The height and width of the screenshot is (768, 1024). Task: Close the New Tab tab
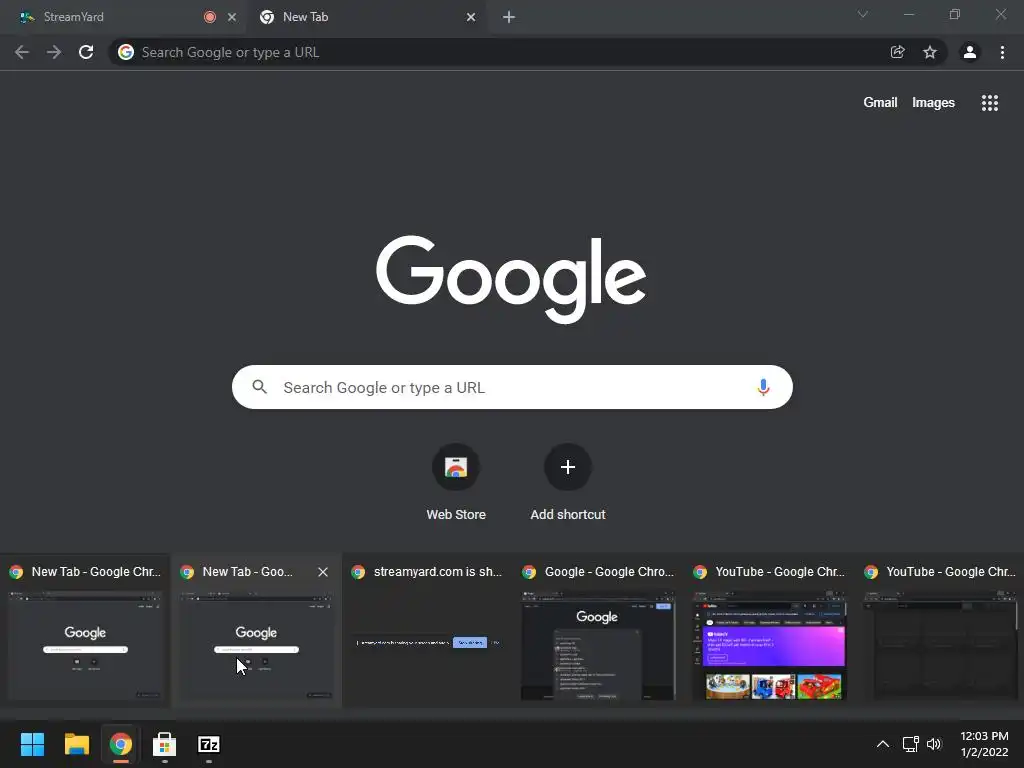(471, 17)
